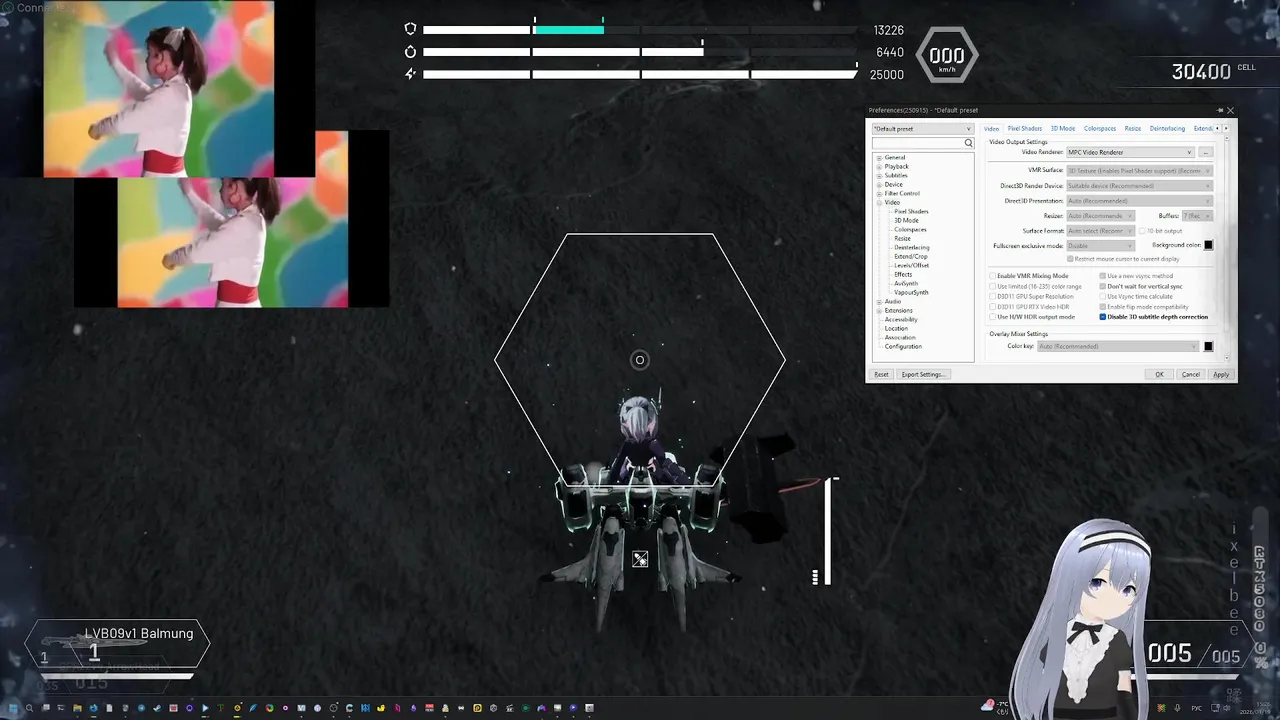Pin the Preferences dialog with the pin icon
The width and height of the screenshot is (1280, 720).
click(x=1220, y=110)
